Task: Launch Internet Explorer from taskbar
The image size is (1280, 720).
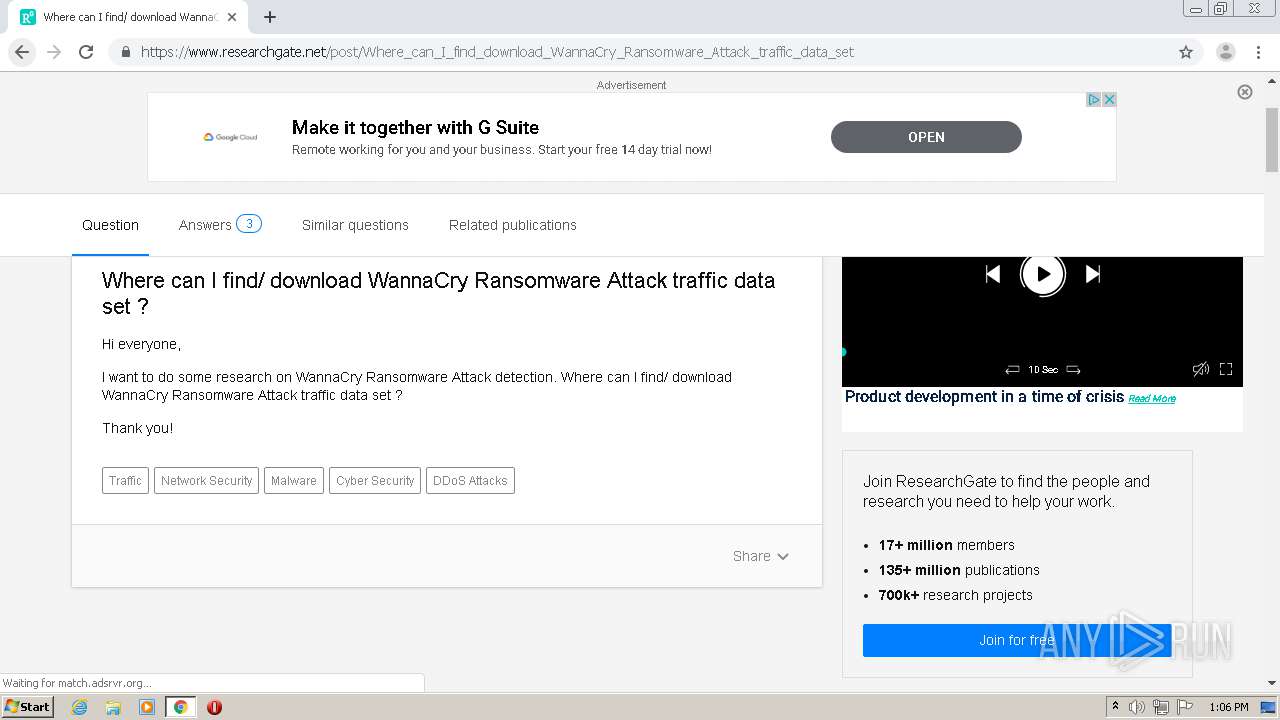Action: (79, 707)
